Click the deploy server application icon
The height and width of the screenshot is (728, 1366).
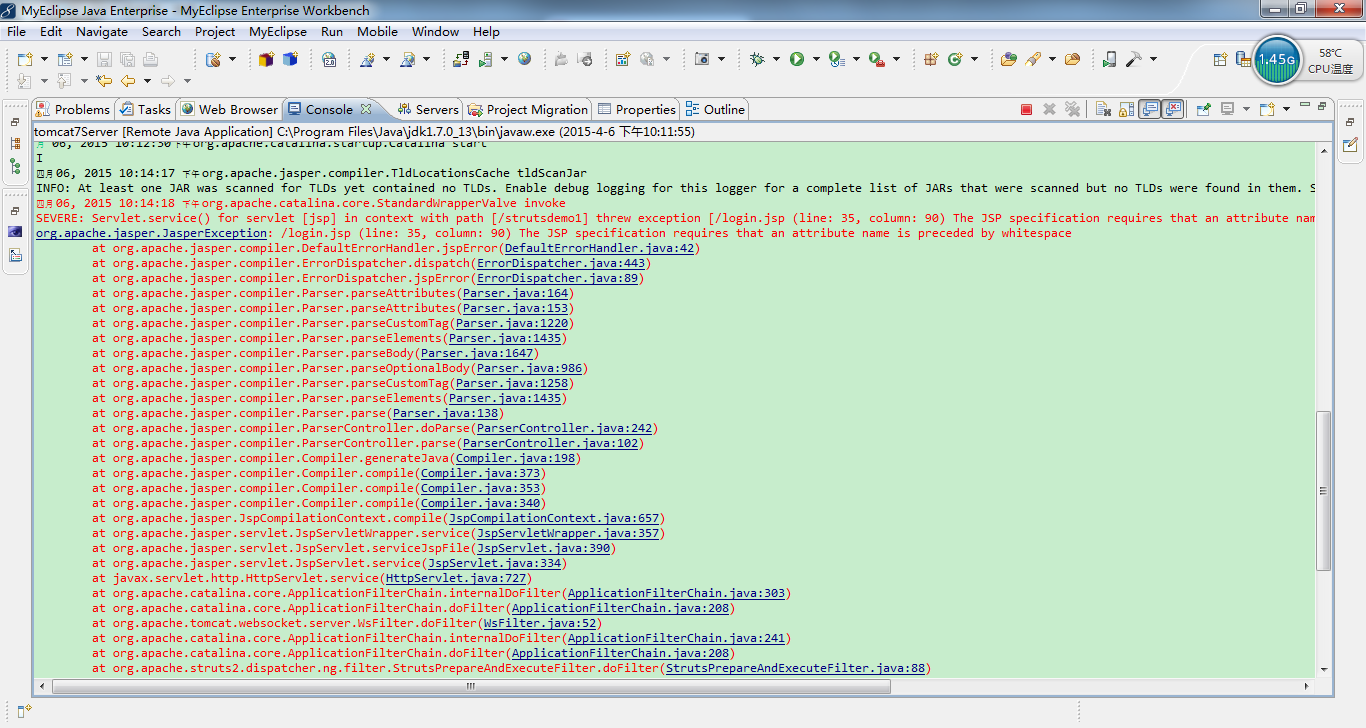[460, 59]
